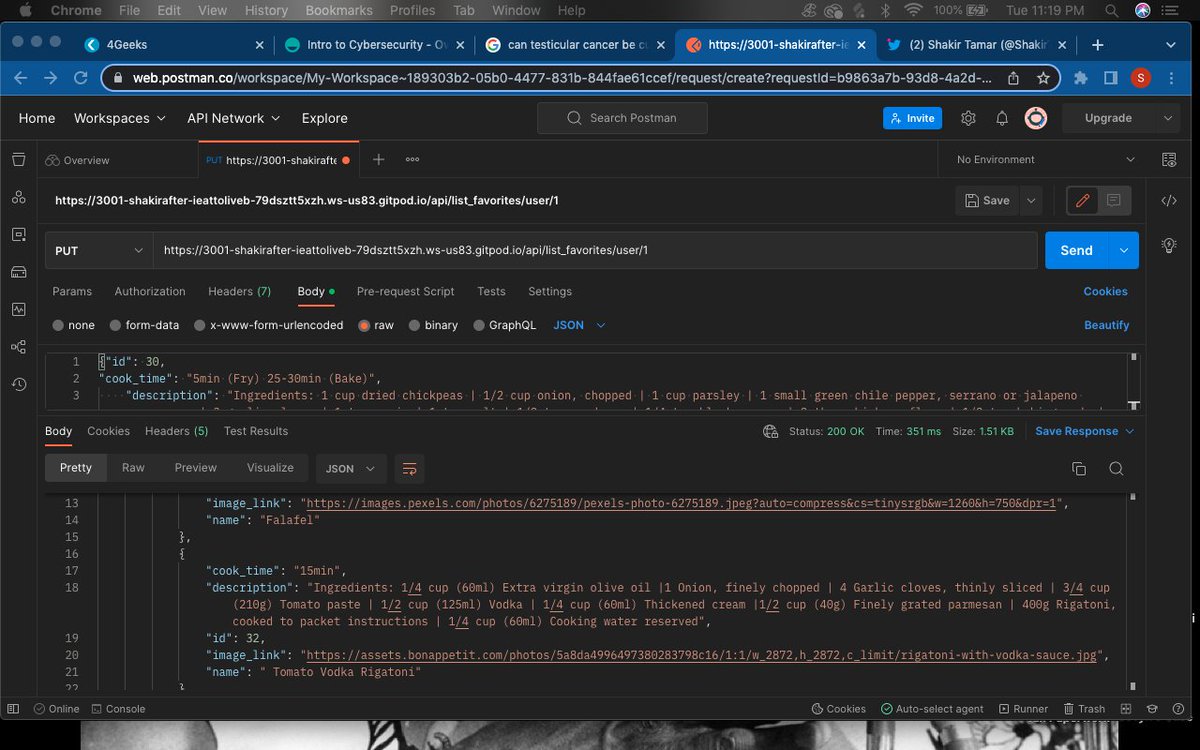This screenshot has height=750, width=1200.
Task: Open Collections icon in Postman sidebar
Action: [x=18, y=160]
